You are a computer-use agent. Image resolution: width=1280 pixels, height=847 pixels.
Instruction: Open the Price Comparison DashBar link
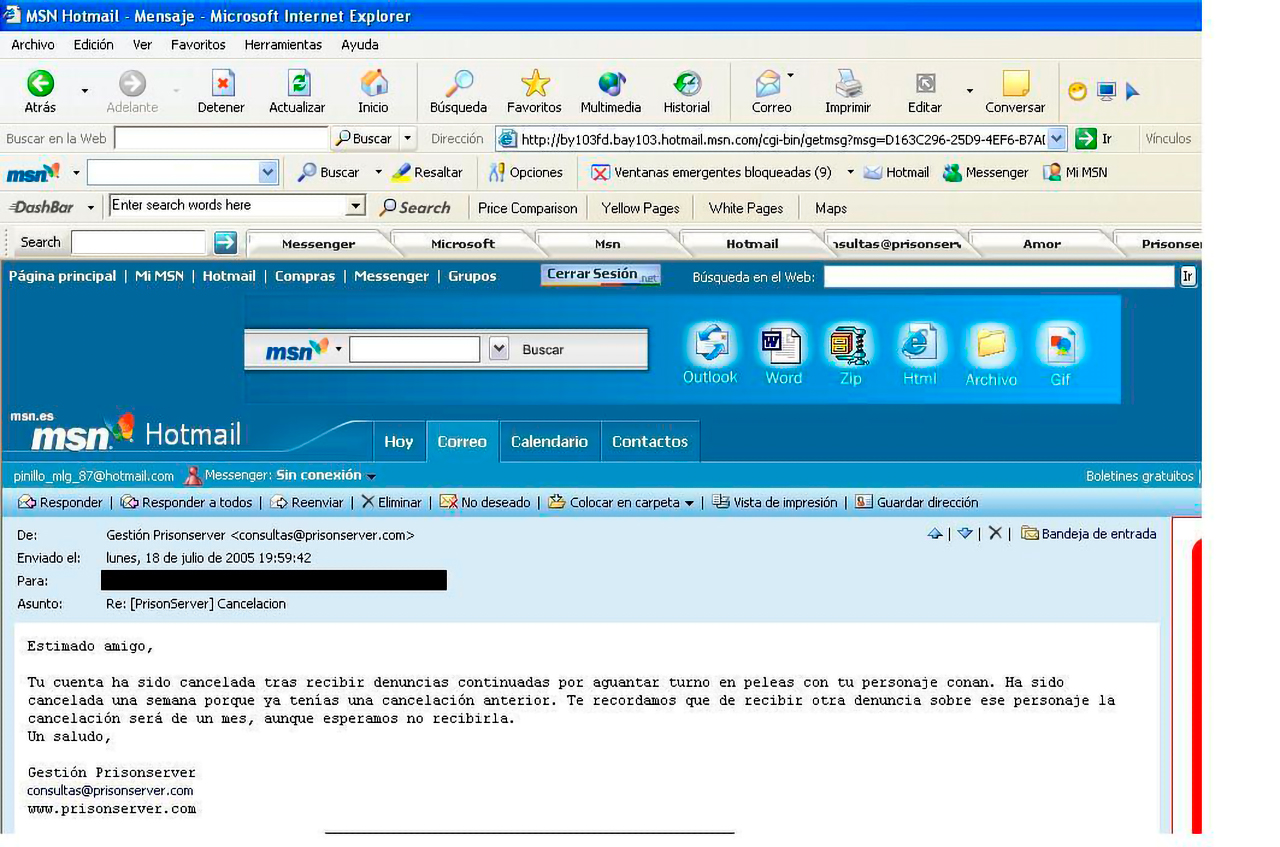(x=528, y=208)
